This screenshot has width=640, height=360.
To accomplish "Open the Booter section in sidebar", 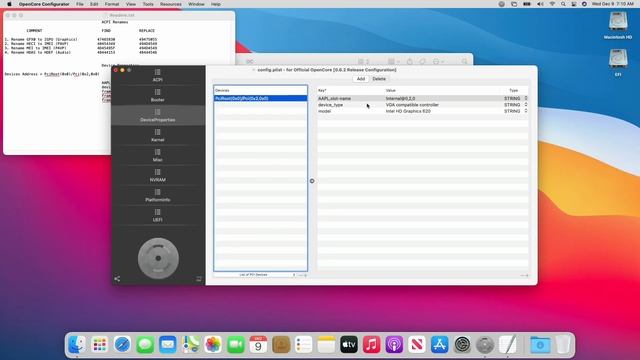I will [x=158, y=96].
